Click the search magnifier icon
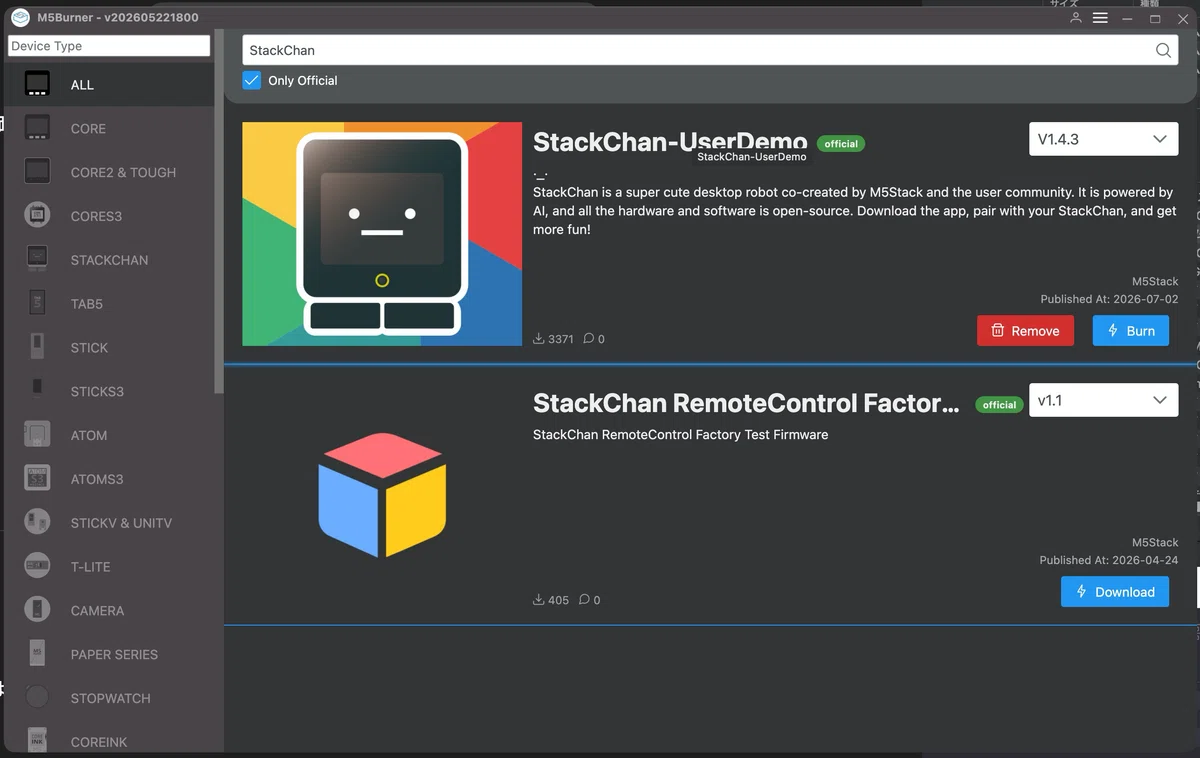 tap(1163, 50)
